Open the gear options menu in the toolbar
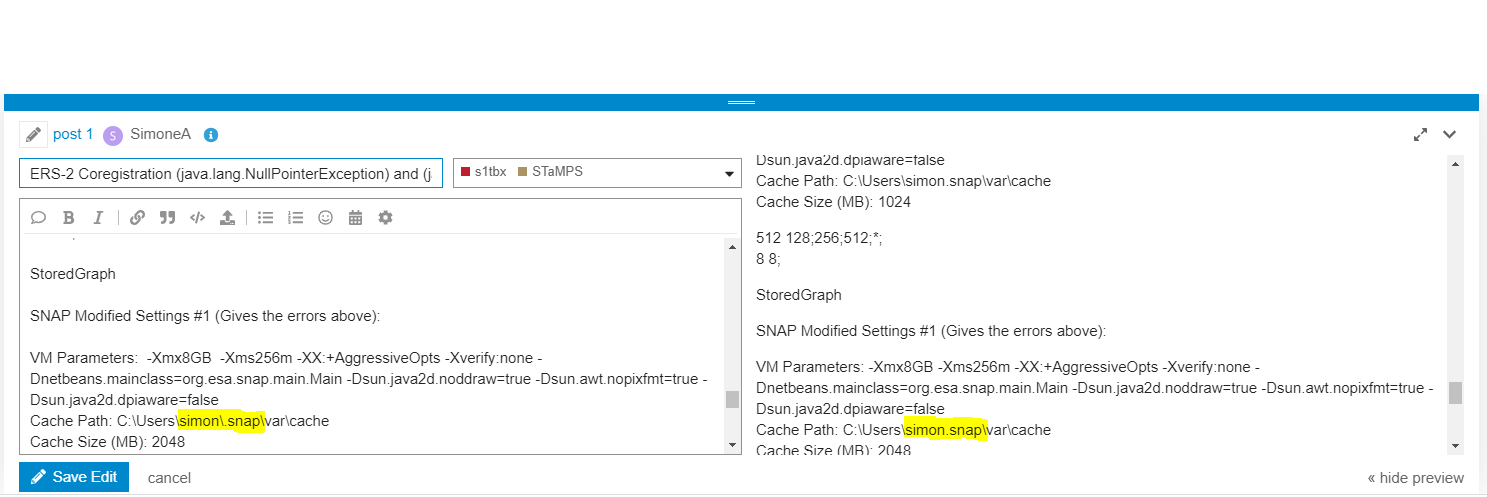 pyautogui.click(x=385, y=217)
